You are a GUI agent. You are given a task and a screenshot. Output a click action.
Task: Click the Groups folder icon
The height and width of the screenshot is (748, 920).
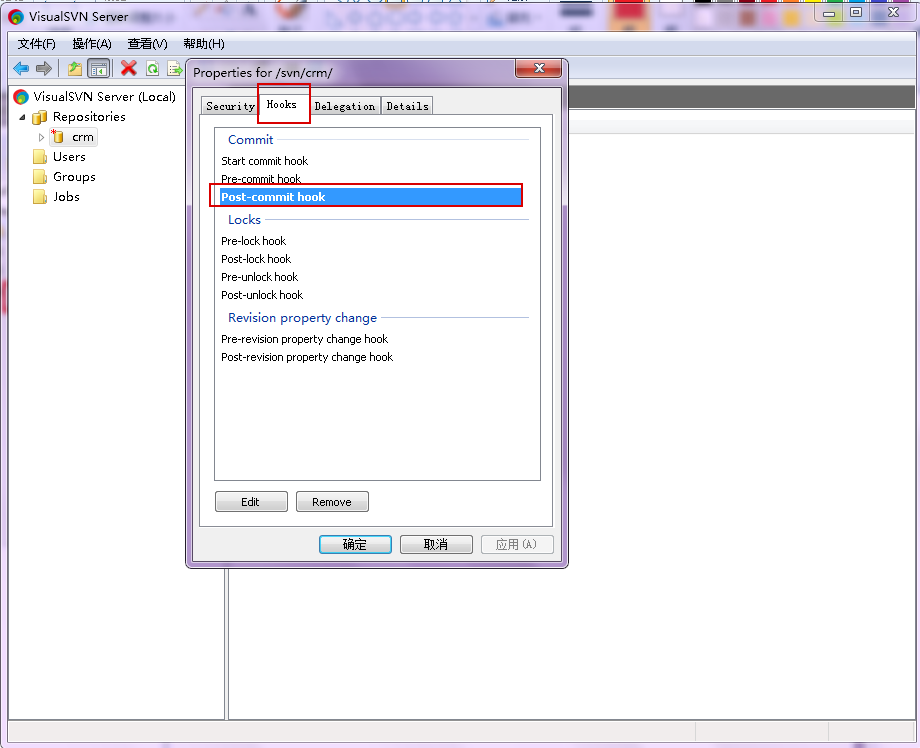[x=40, y=177]
